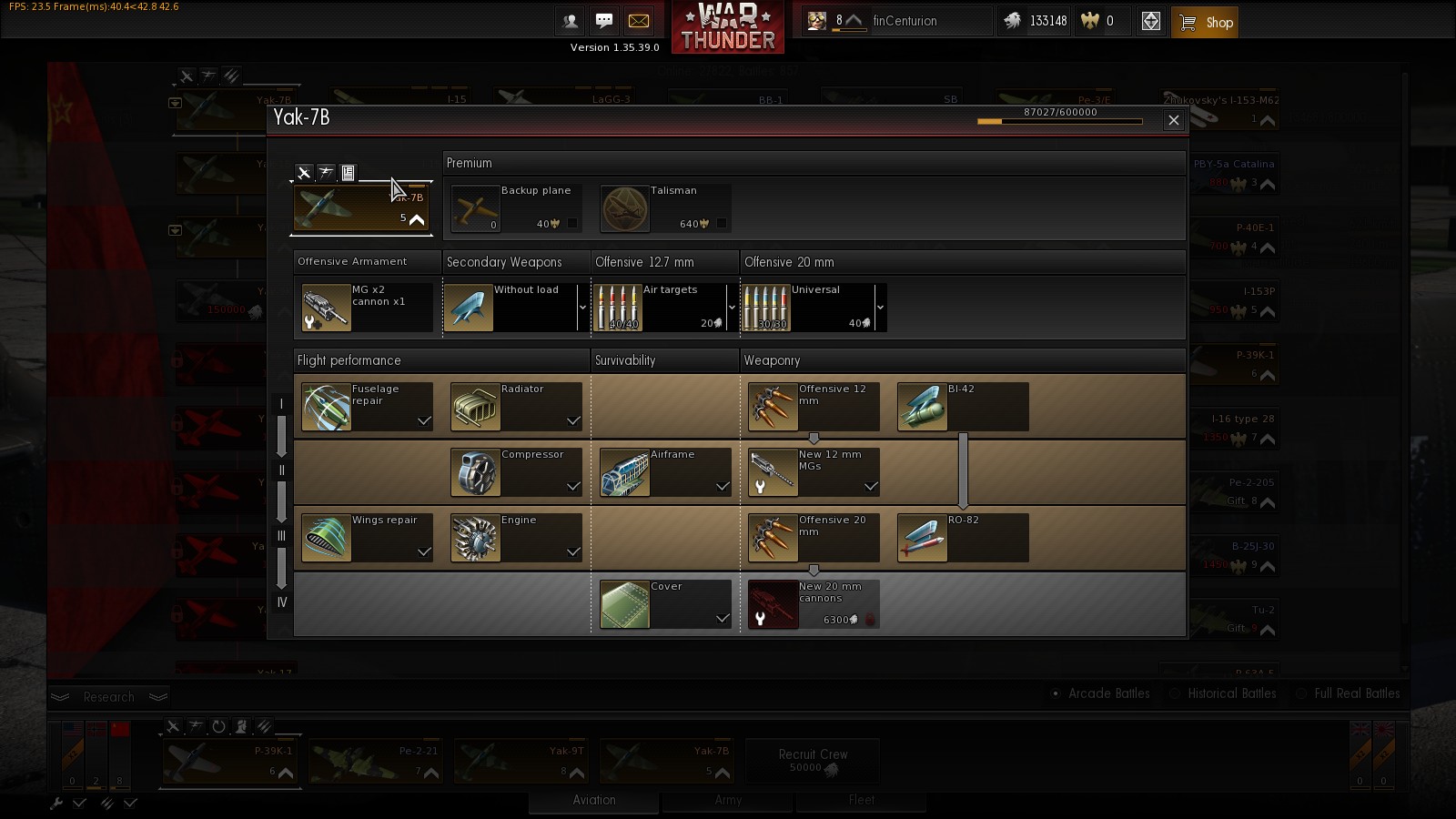This screenshot has height=819, width=1456.
Task: Toggle the New 12 mm MGs checkmark
Action: coord(871,487)
